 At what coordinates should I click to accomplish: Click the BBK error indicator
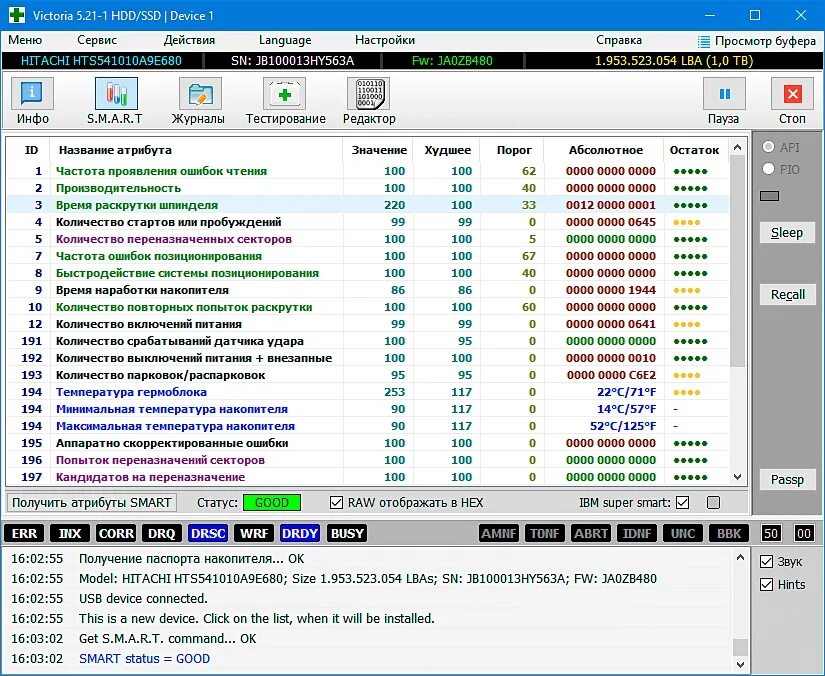[x=729, y=533]
